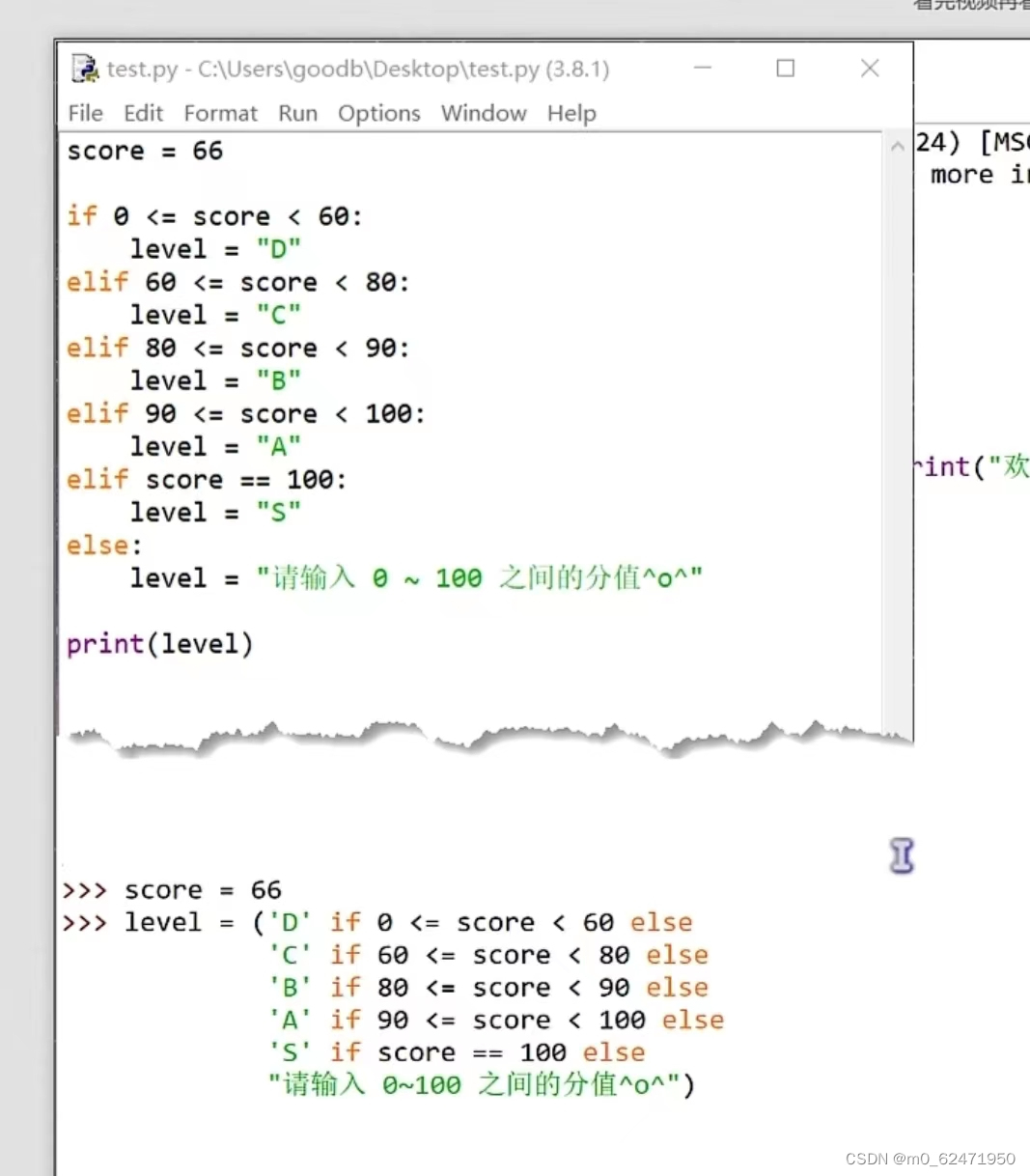Click the Chinese prompt string after else in editor
Viewport: 1030px width, 1176px height.
pos(479,577)
